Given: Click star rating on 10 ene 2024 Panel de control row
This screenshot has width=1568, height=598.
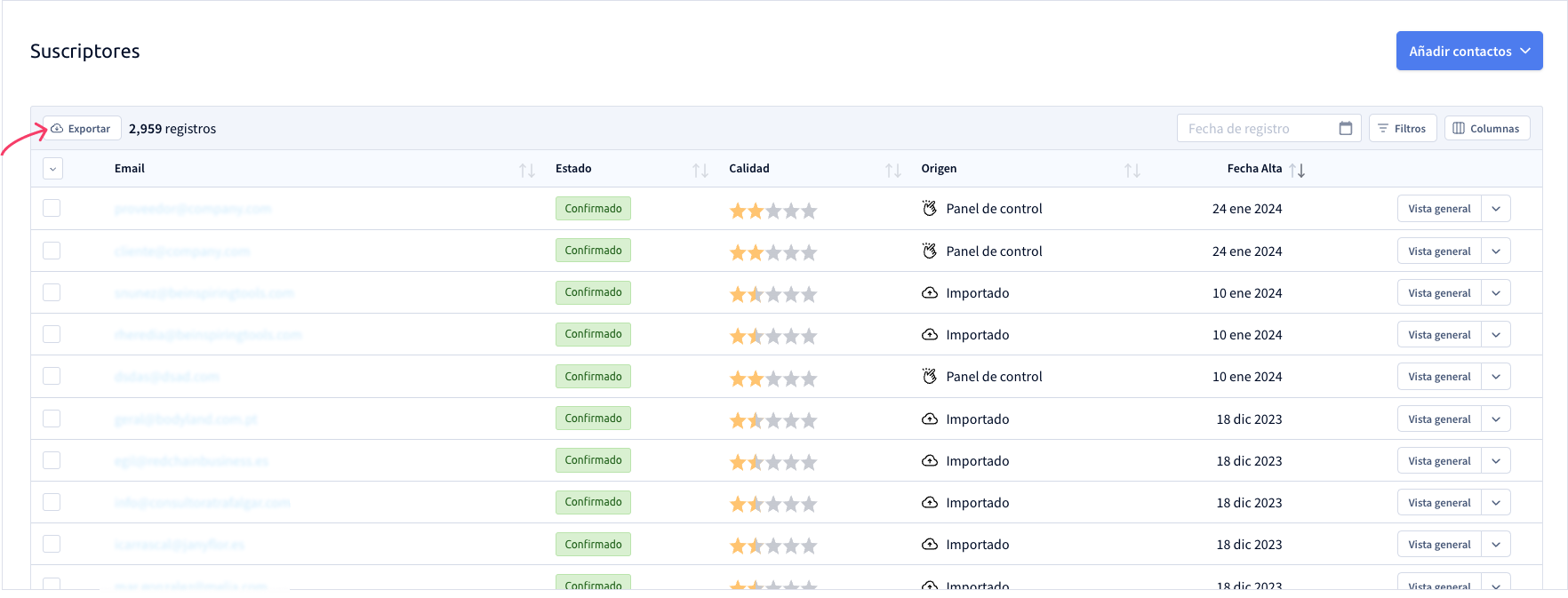Looking at the screenshot, I should point(773,379).
